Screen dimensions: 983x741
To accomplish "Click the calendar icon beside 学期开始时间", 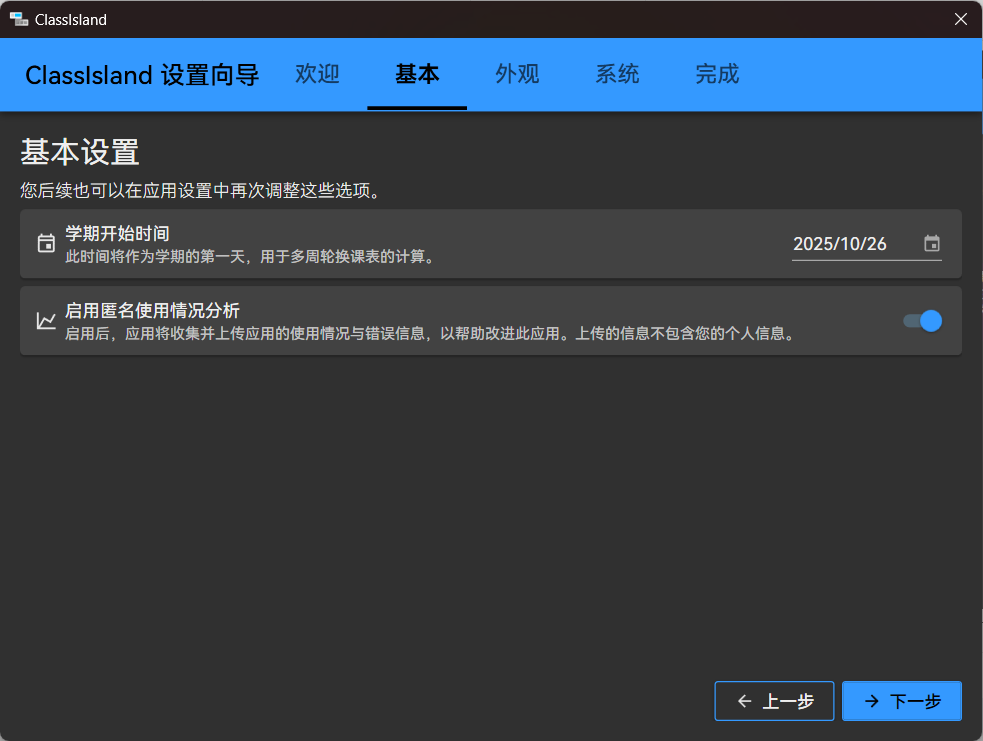I will point(46,243).
